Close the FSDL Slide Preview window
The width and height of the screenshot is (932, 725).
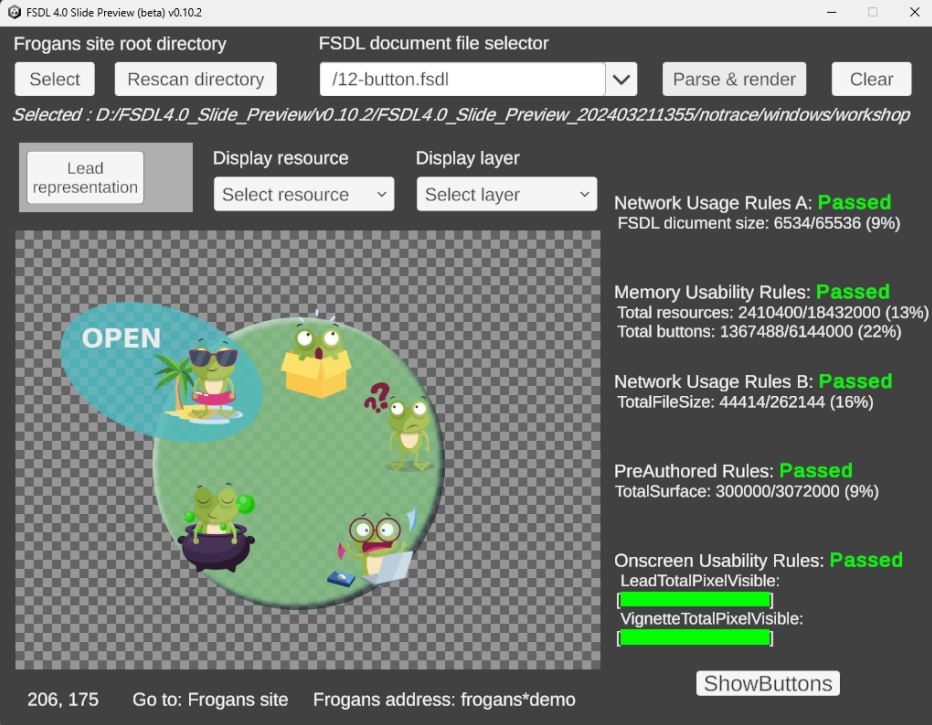click(914, 12)
